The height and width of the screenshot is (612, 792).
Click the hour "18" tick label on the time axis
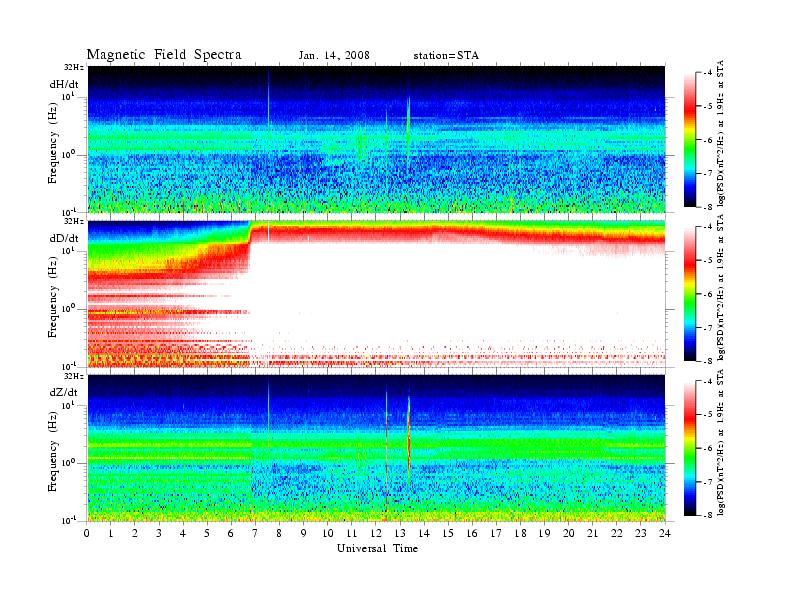click(520, 534)
